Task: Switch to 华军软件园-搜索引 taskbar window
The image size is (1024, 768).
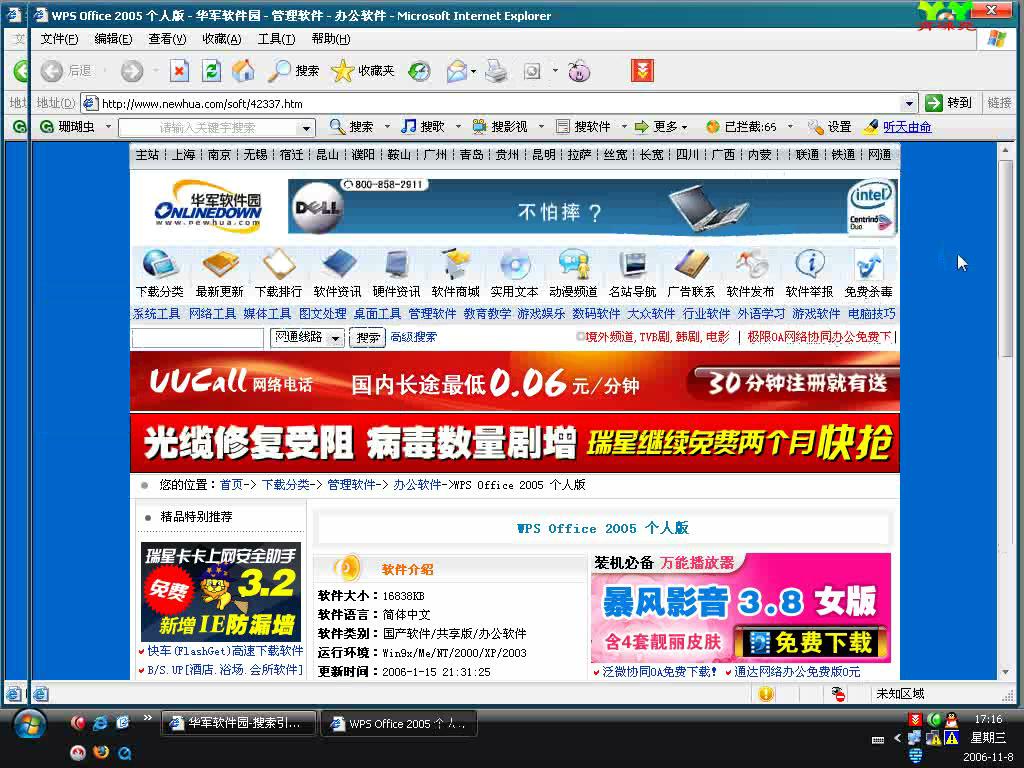Action: coord(238,723)
